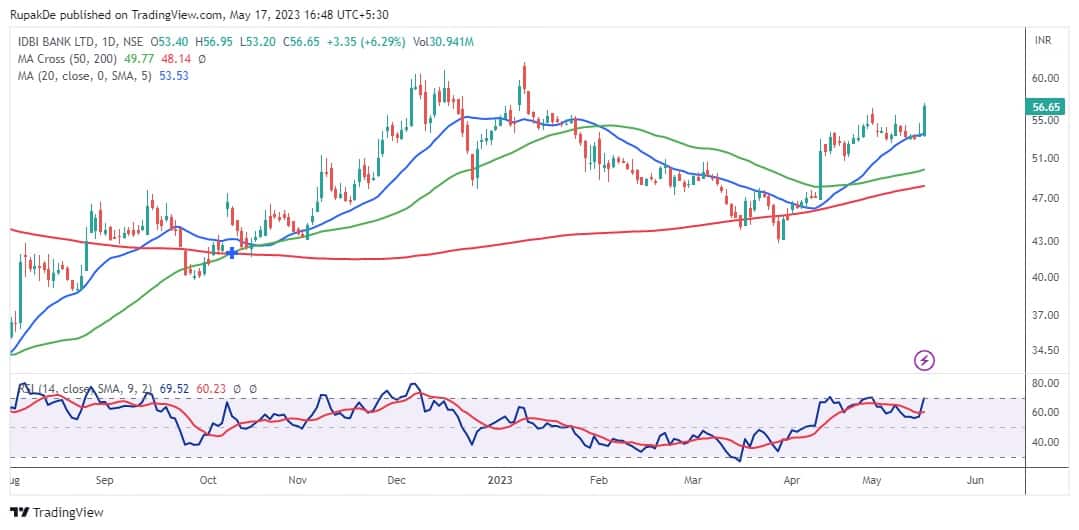The height and width of the screenshot is (530, 1079).
Task: Click the 80.00 label on RSI axis
Action: tap(1044, 383)
